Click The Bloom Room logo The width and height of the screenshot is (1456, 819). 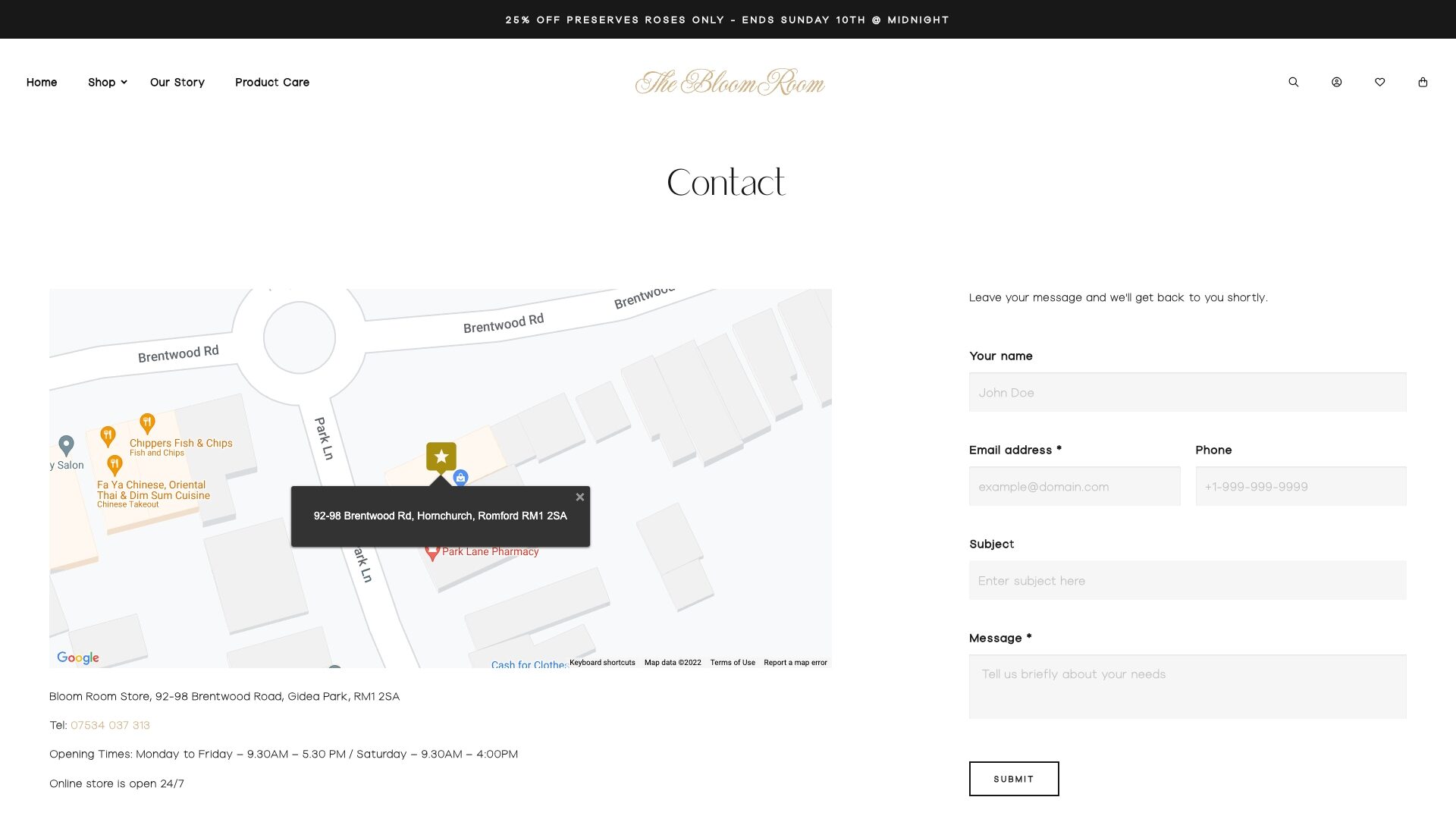[730, 82]
